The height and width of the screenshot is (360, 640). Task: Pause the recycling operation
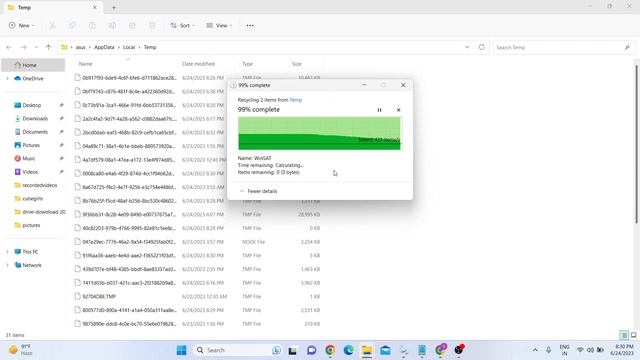click(379, 110)
